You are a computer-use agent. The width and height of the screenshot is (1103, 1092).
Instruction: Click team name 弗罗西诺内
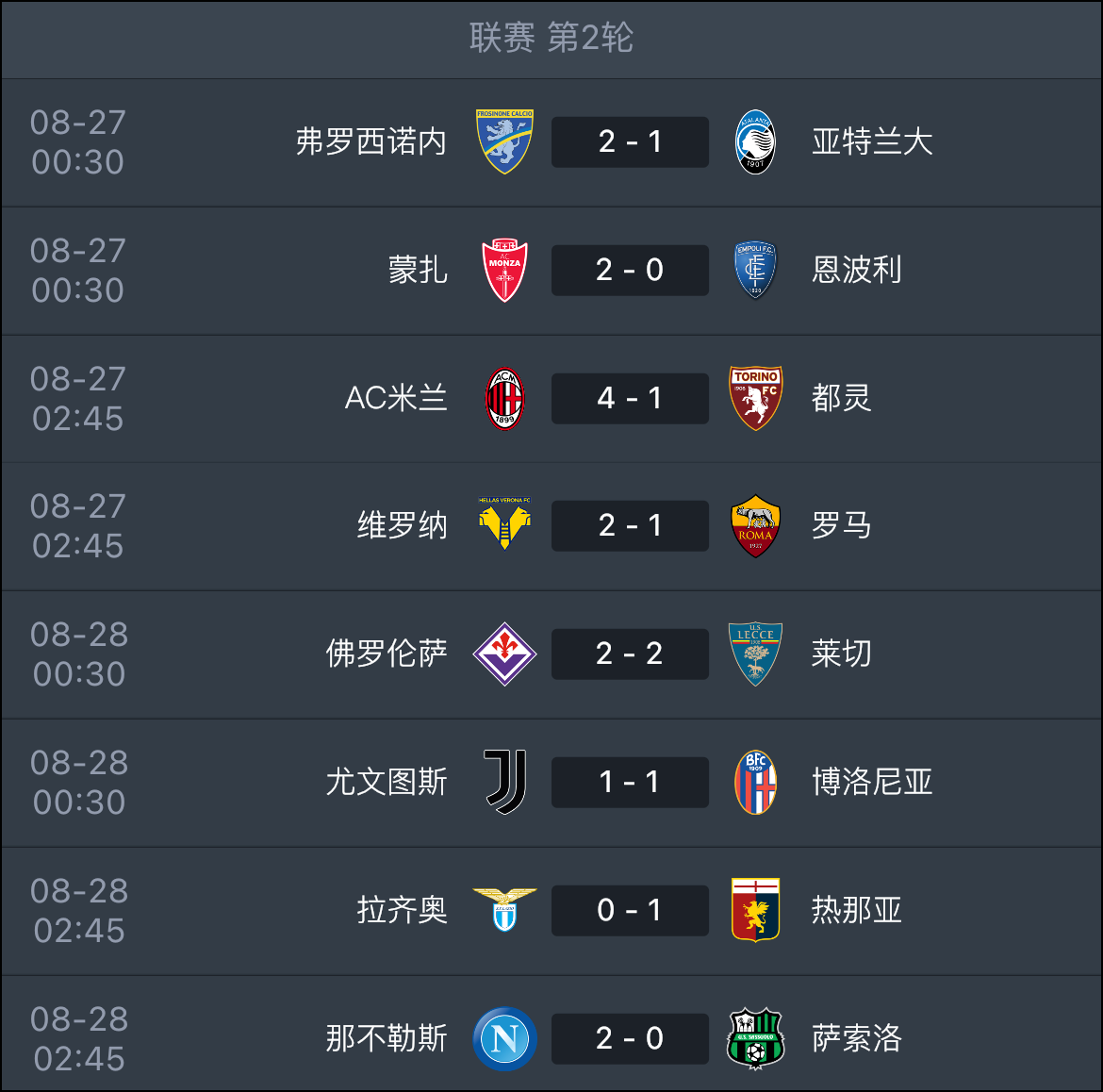click(371, 141)
